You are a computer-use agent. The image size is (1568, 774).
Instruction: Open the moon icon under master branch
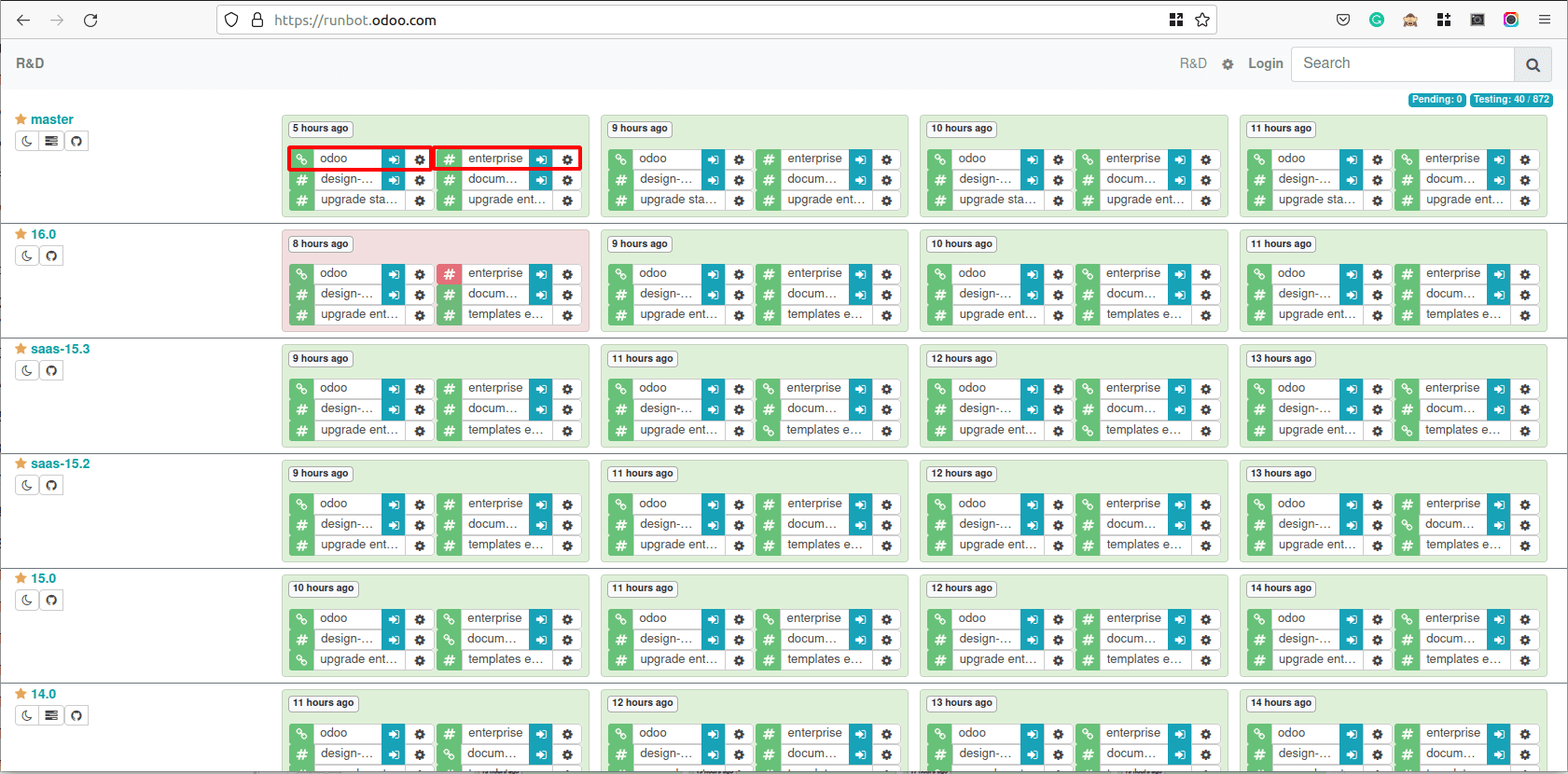[x=27, y=141]
